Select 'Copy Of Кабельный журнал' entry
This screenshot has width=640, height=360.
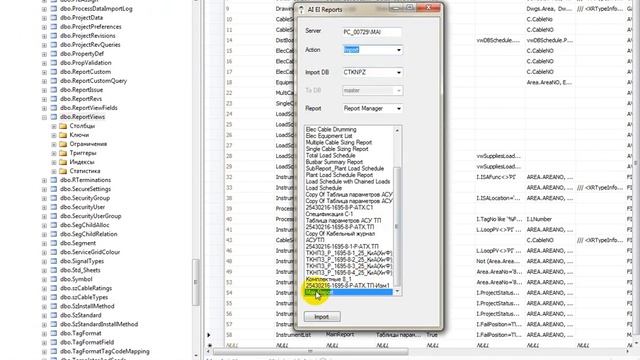(x=340, y=233)
